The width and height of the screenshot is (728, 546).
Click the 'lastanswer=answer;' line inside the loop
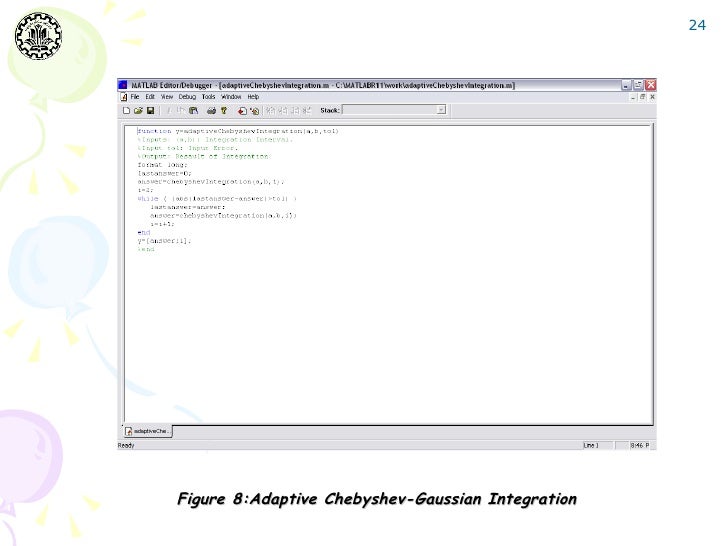[188, 207]
